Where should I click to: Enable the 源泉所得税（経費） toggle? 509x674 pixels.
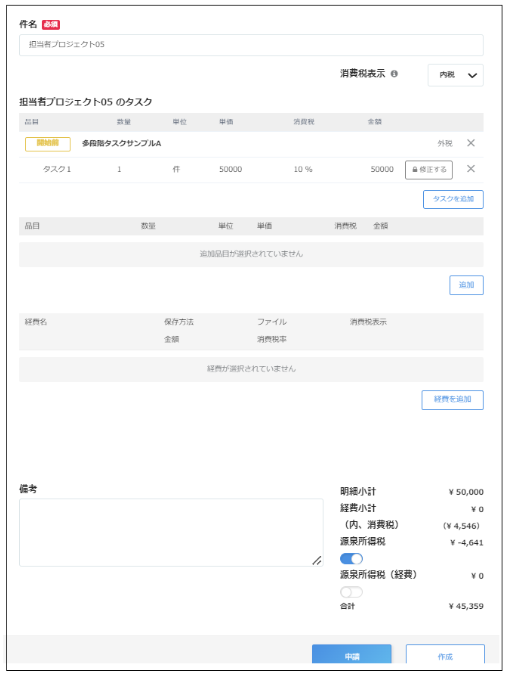coord(351,592)
